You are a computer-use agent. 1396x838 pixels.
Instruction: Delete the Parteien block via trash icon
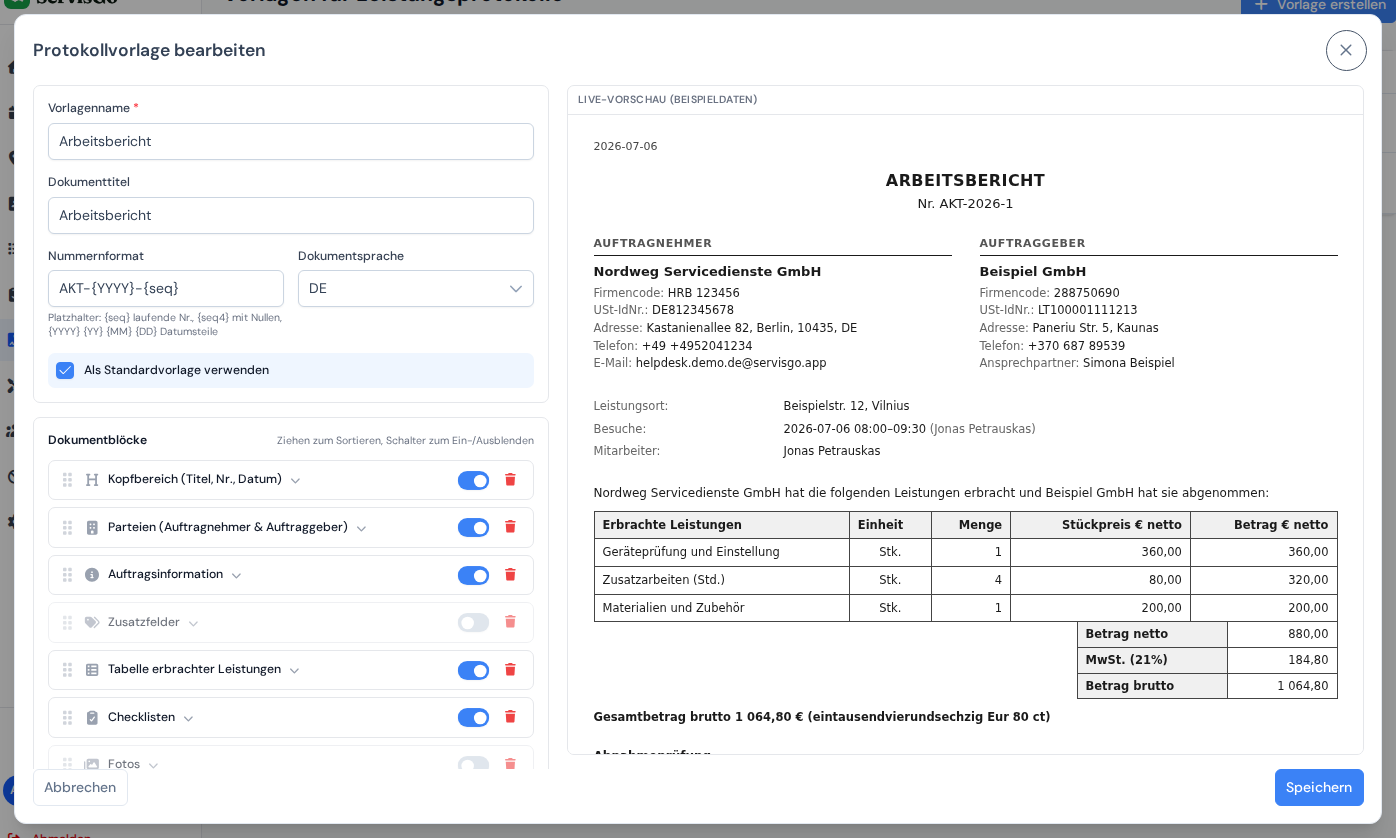coord(510,527)
